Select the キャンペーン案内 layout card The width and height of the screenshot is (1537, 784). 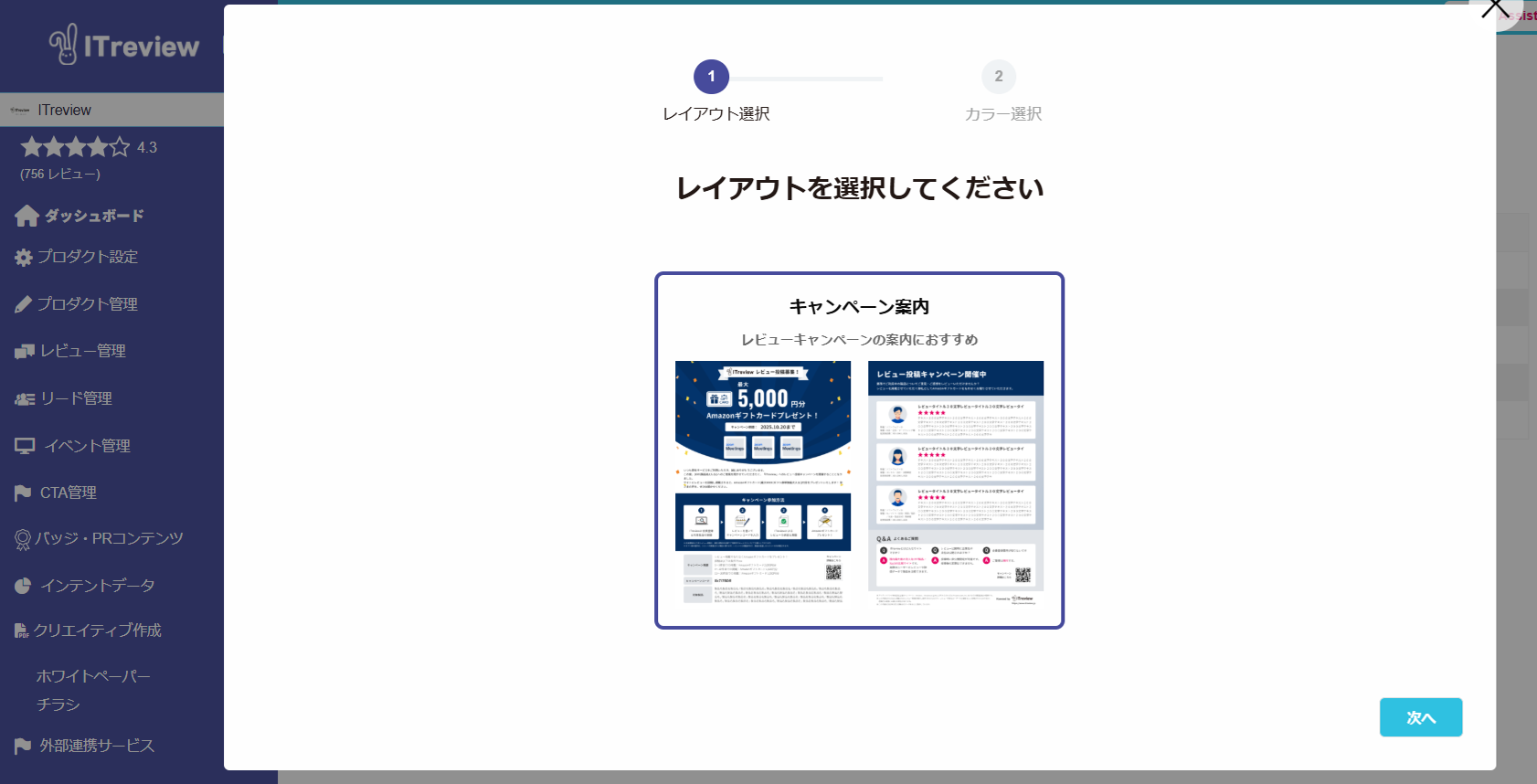859,450
